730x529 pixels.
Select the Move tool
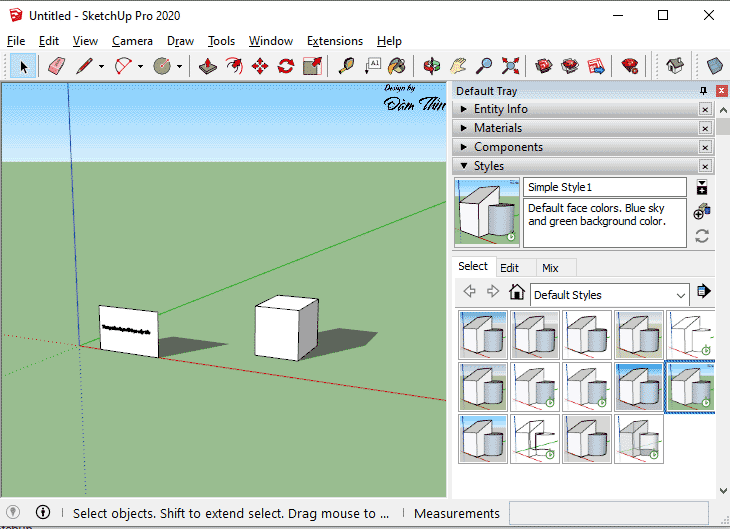(260, 66)
